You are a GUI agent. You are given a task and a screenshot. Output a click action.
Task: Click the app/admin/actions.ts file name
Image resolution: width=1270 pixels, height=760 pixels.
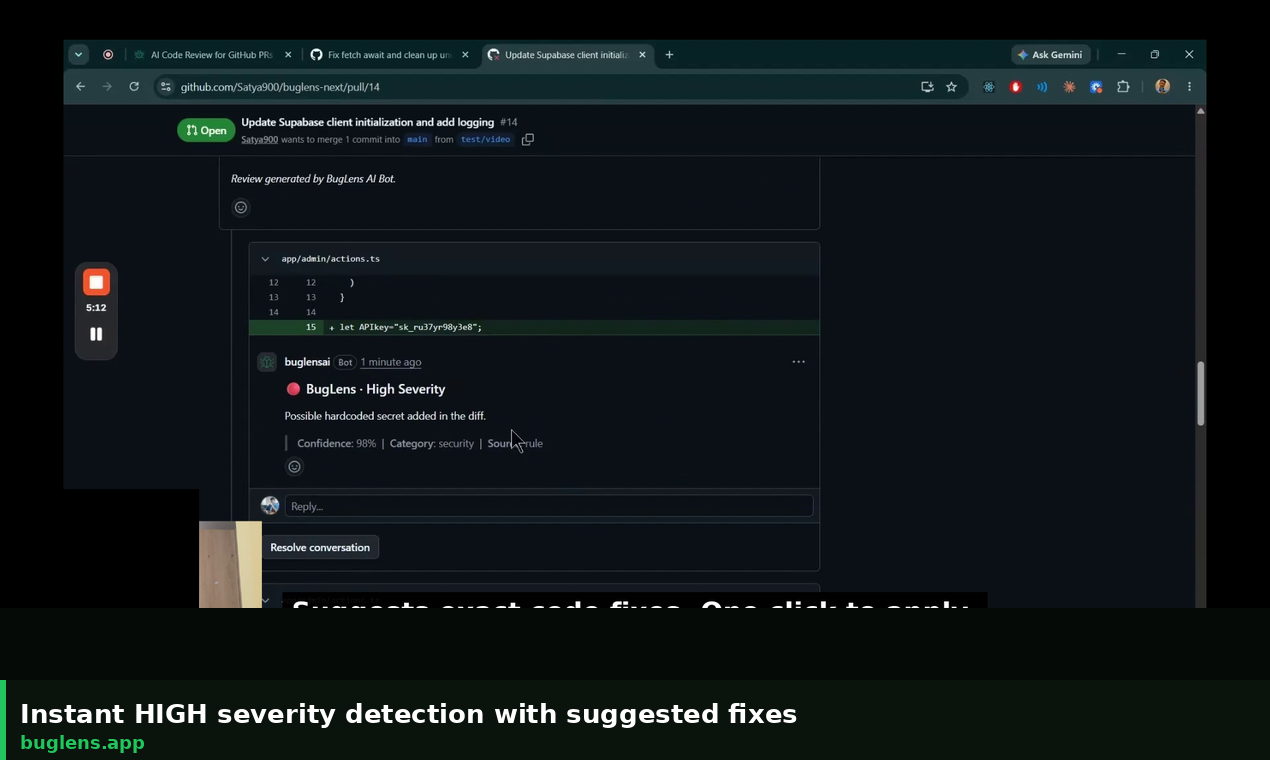tap(330, 259)
